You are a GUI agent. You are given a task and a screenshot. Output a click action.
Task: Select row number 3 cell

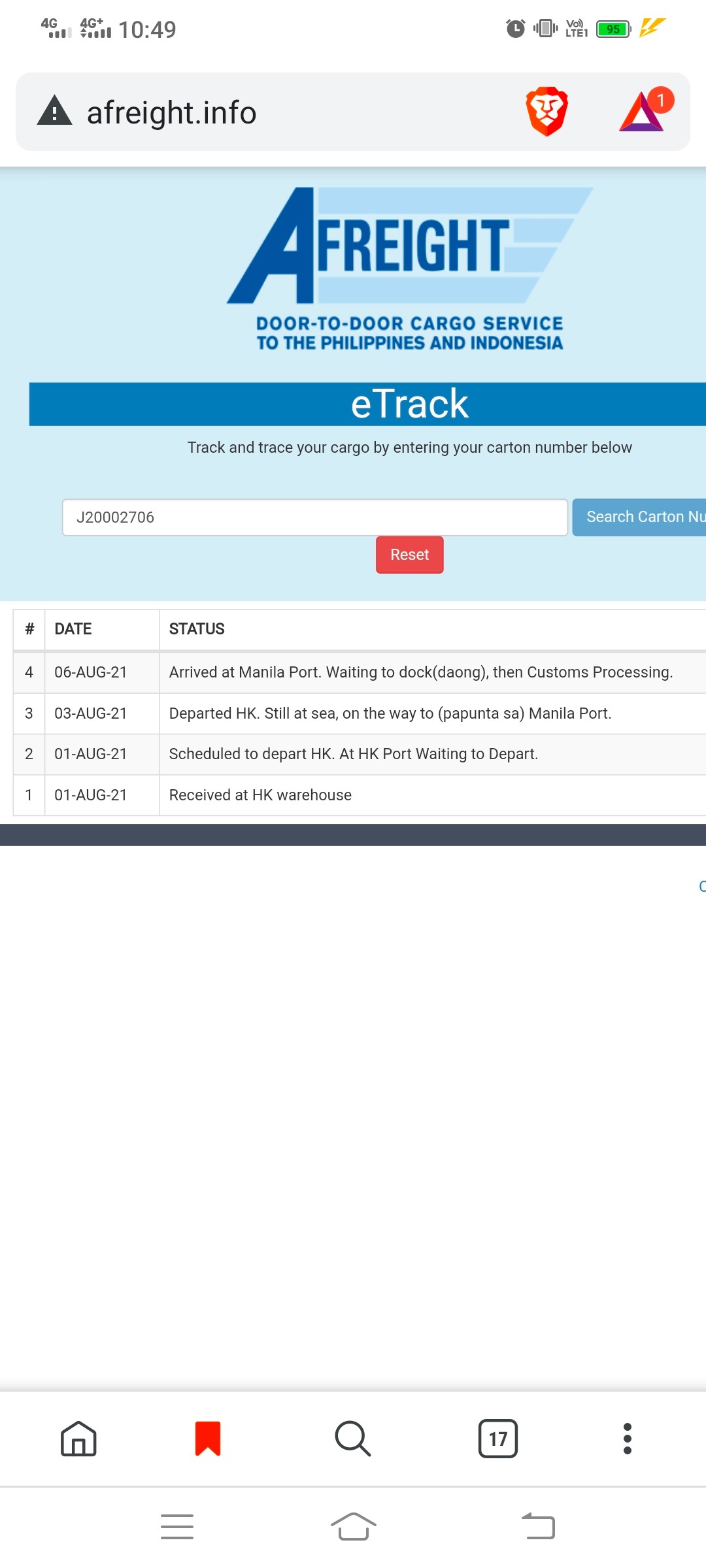pyautogui.click(x=29, y=713)
